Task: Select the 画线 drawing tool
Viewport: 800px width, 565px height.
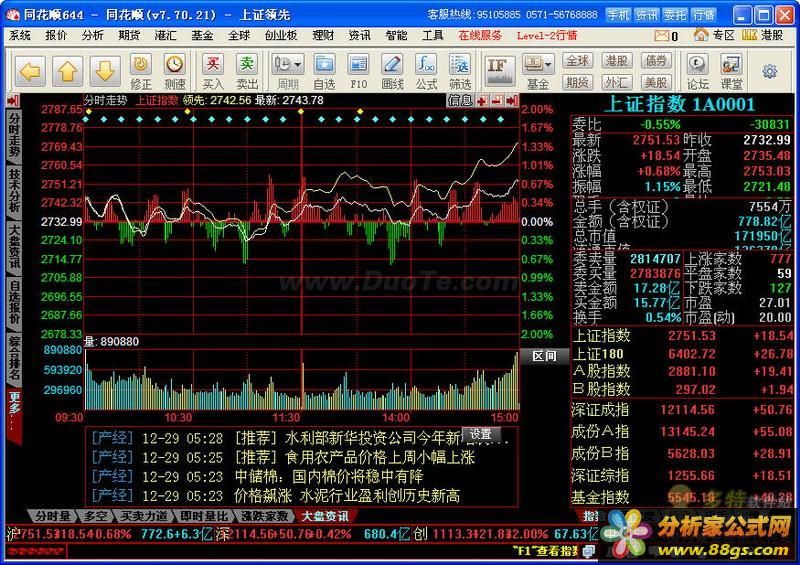Action: point(392,71)
